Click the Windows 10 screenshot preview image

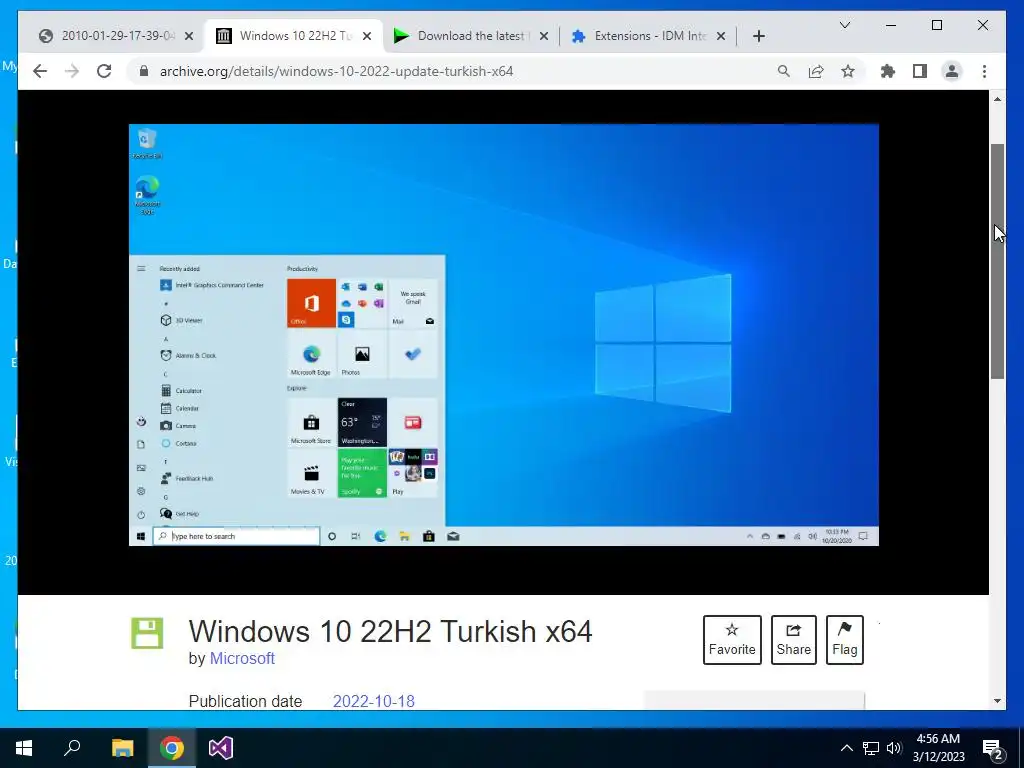(x=504, y=334)
